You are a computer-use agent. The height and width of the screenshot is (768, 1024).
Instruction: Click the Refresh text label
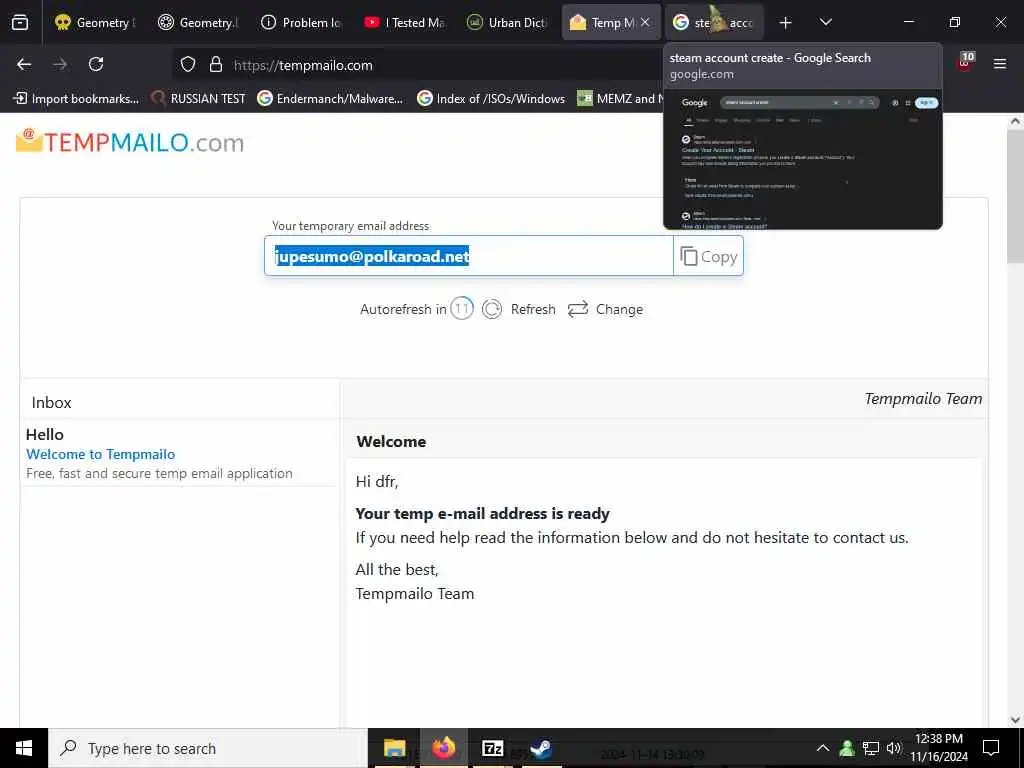click(x=533, y=310)
